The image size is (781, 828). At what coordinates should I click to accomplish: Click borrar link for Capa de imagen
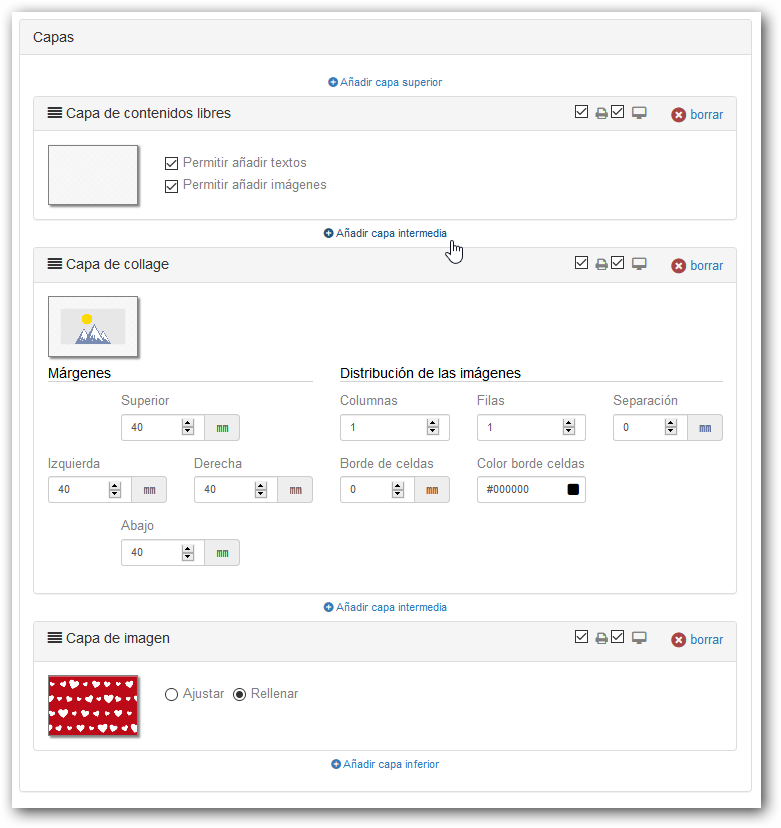pyautogui.click(x=707, y=639)
